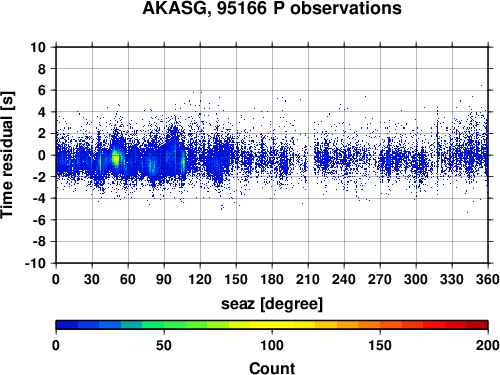Click the dark blue start of the colorbar
500x375 pixels.
(67, 325)
